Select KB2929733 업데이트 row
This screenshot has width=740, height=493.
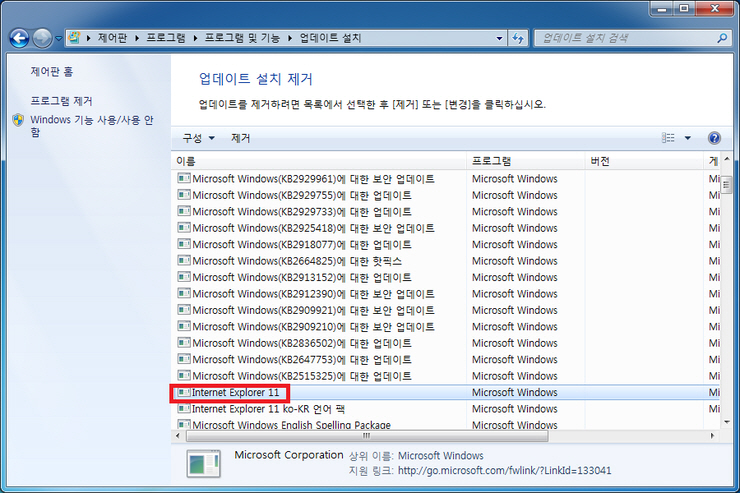446,212
